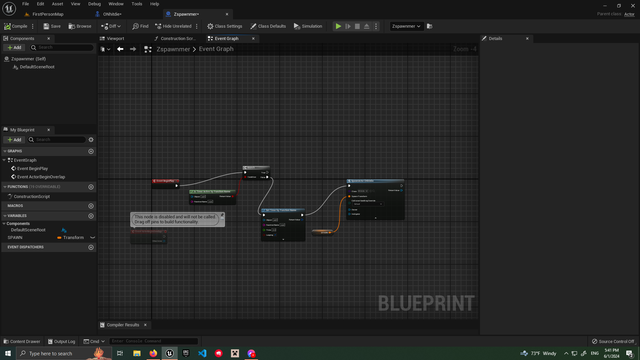The height and width of the screenshot is (360, 640).
Task: Click Zspawnmer breadcrumb link
Action: coord(173,49)
